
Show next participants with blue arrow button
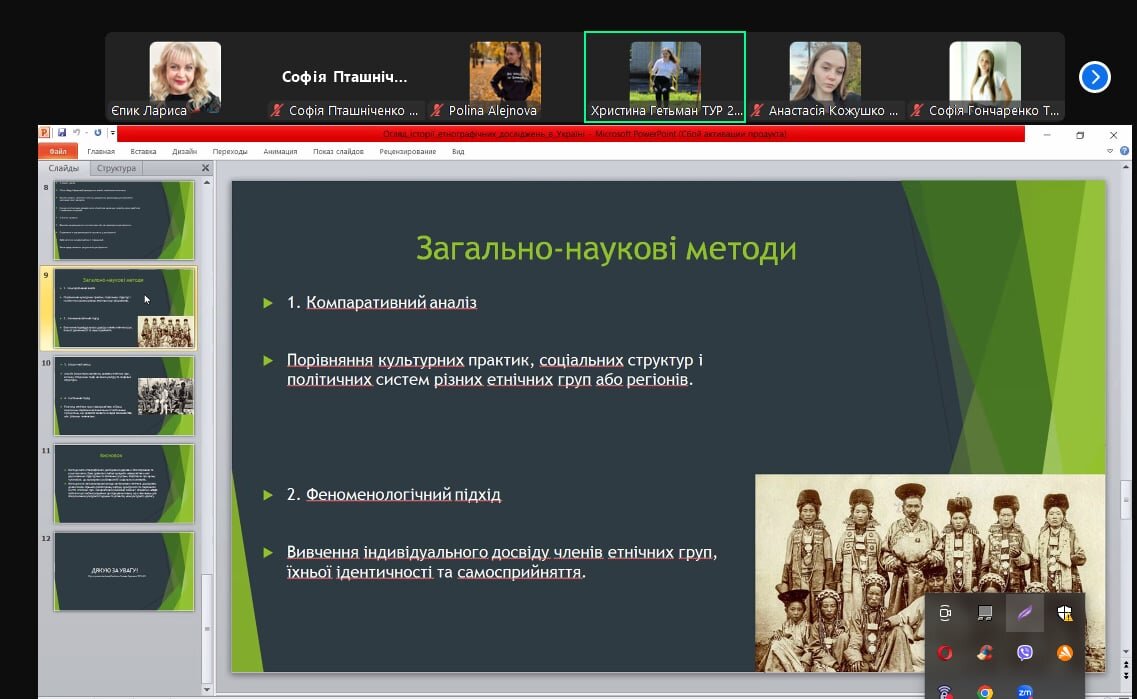pos(1095,77)
